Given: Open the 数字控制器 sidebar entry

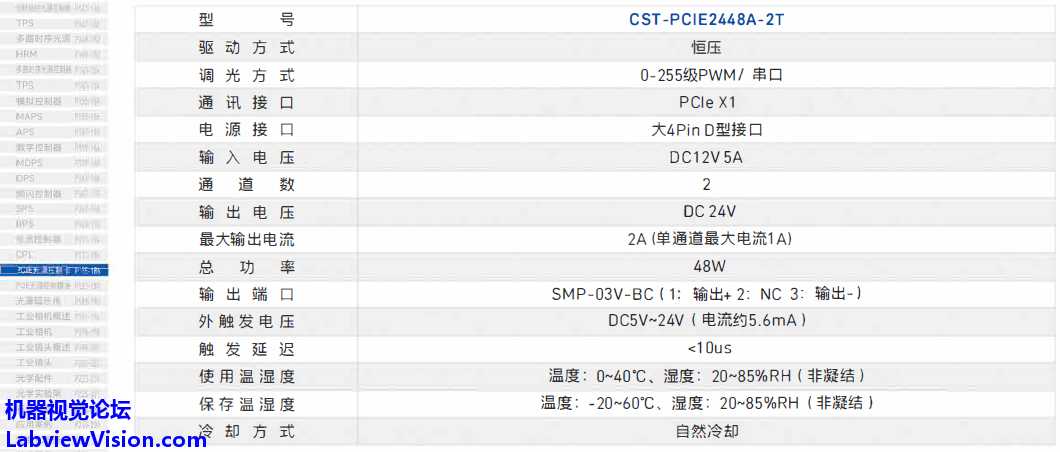Looking at the screenshot, I should (39, 147).
